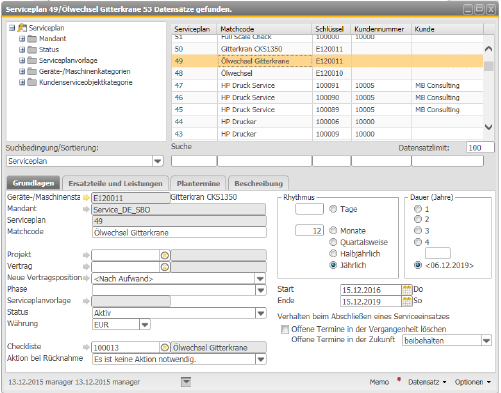Set Dauer to 2 years

[x=418, y=219]
